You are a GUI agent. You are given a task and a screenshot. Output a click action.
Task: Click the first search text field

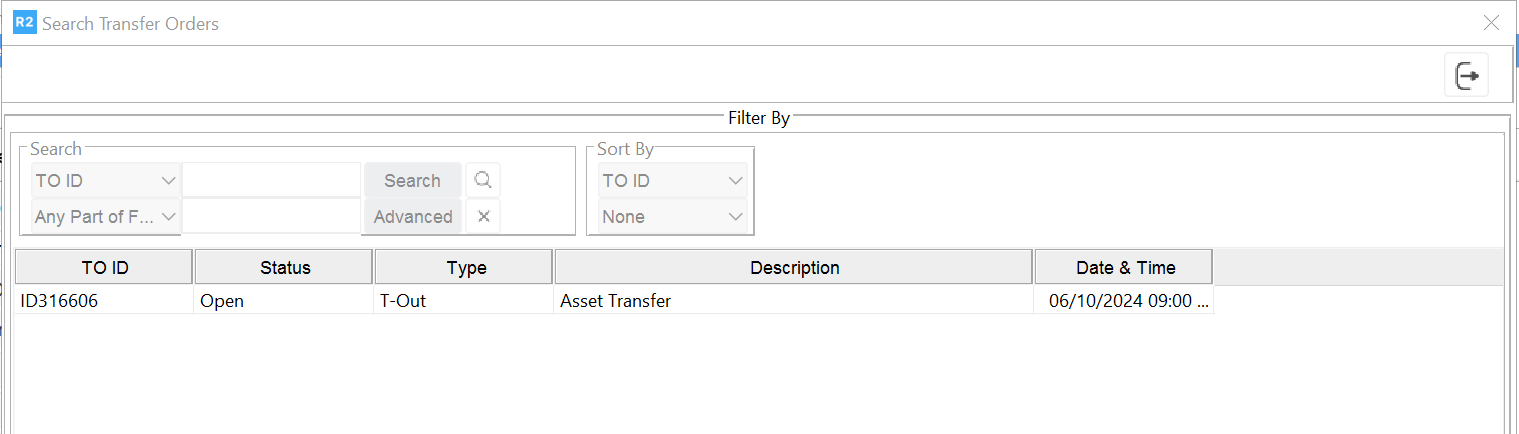pos(271,181)
